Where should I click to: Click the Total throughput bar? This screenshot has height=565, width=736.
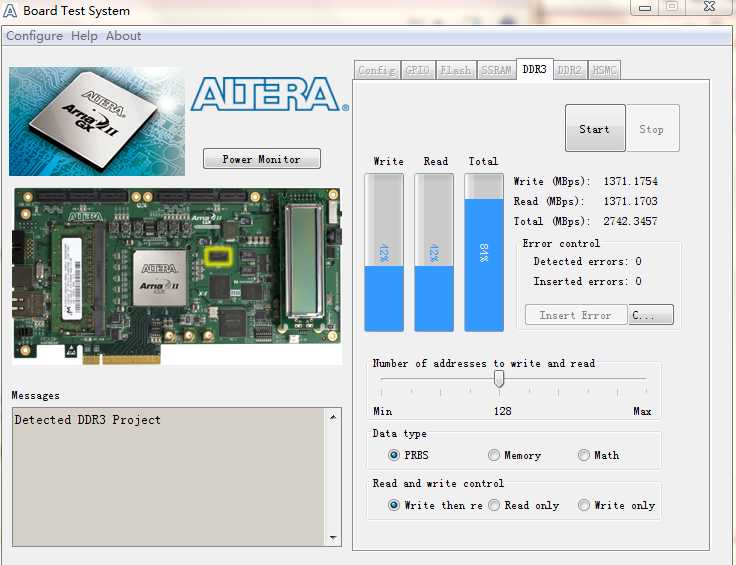[484, 252]
